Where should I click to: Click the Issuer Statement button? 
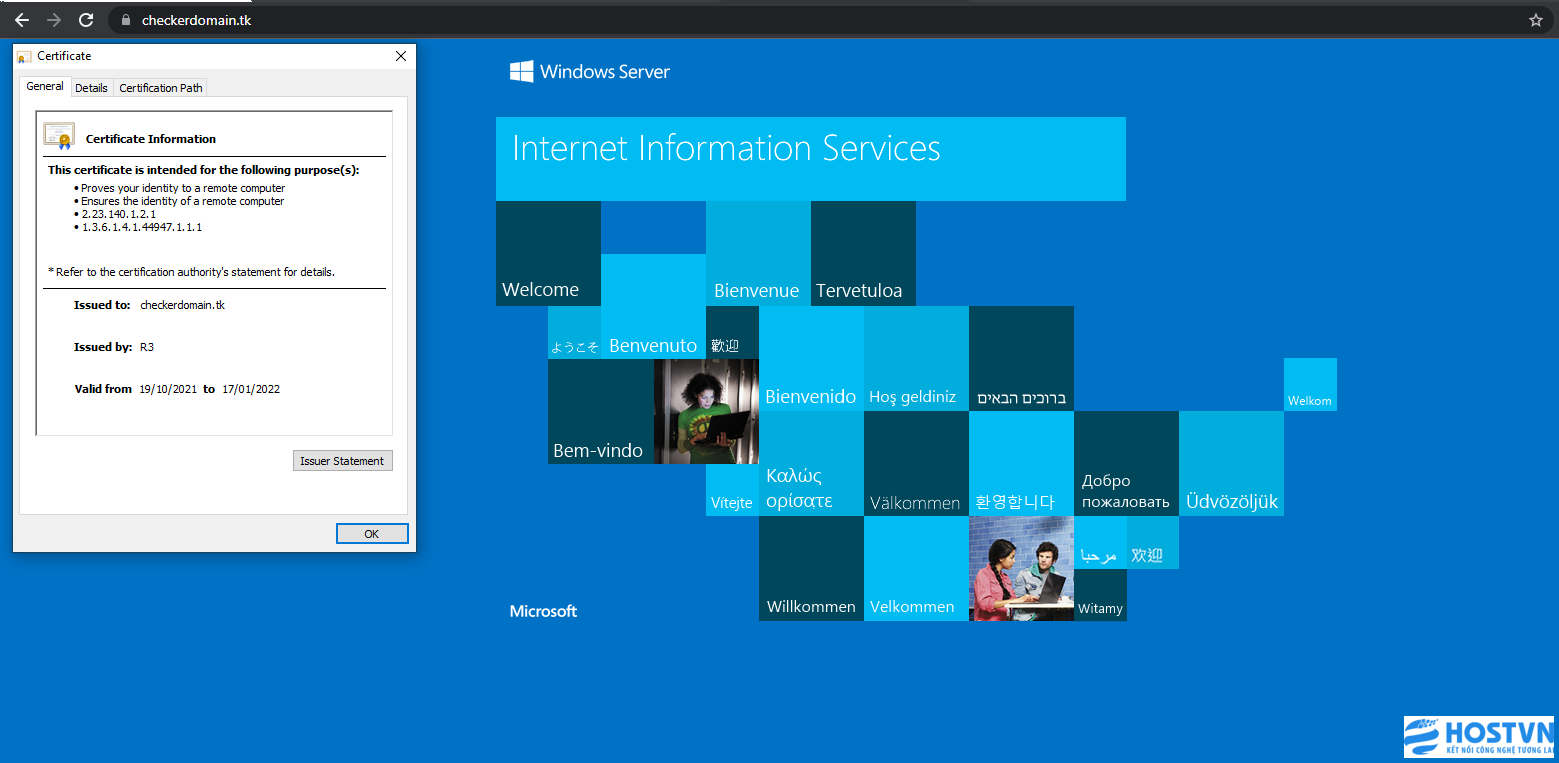coord(342,461)
